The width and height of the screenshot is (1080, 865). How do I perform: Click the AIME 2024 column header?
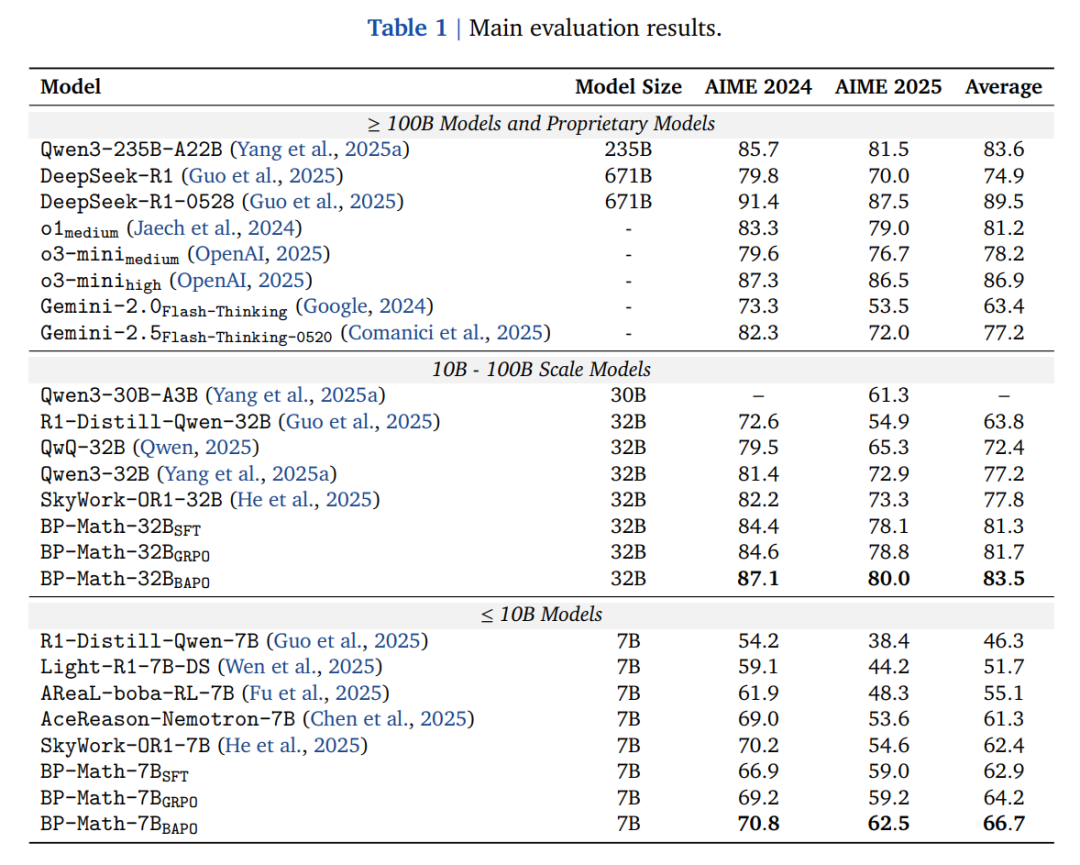tap(758, 87)
